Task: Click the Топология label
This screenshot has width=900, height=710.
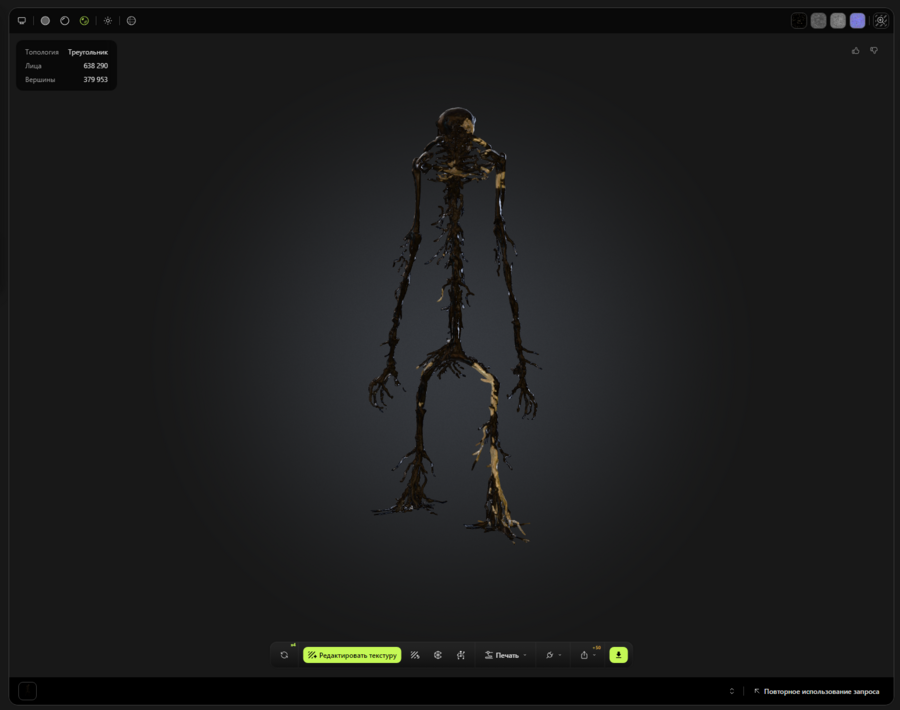Action: (42, 52)
